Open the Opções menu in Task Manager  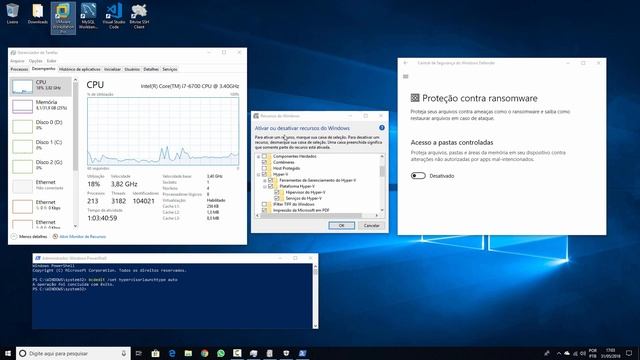pos(36,61)
